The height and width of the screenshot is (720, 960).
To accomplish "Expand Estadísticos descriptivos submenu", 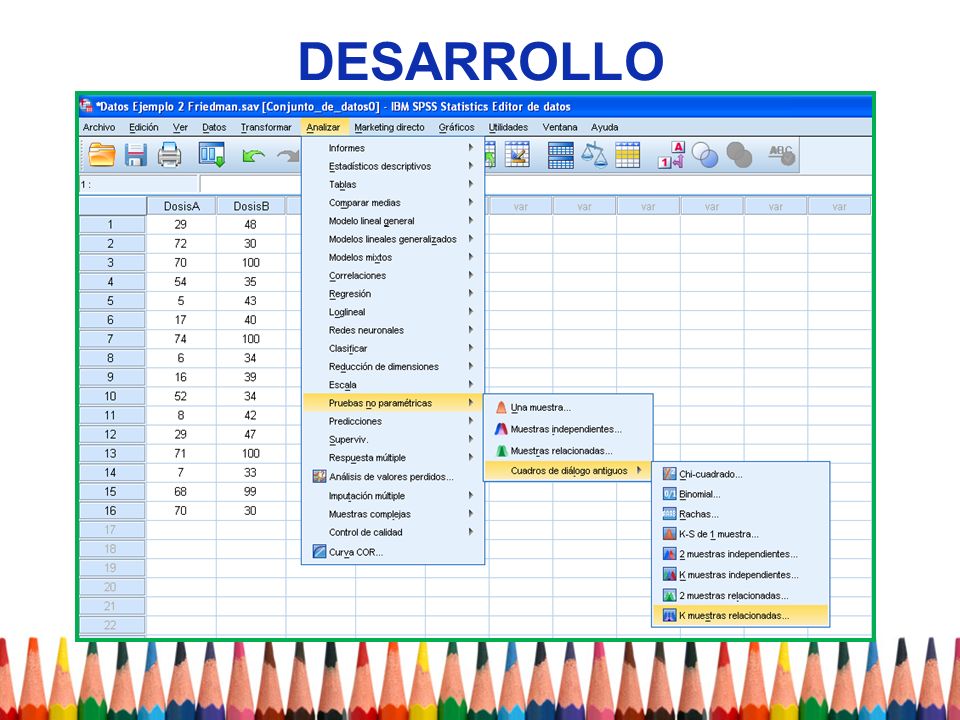I will 393,166.
